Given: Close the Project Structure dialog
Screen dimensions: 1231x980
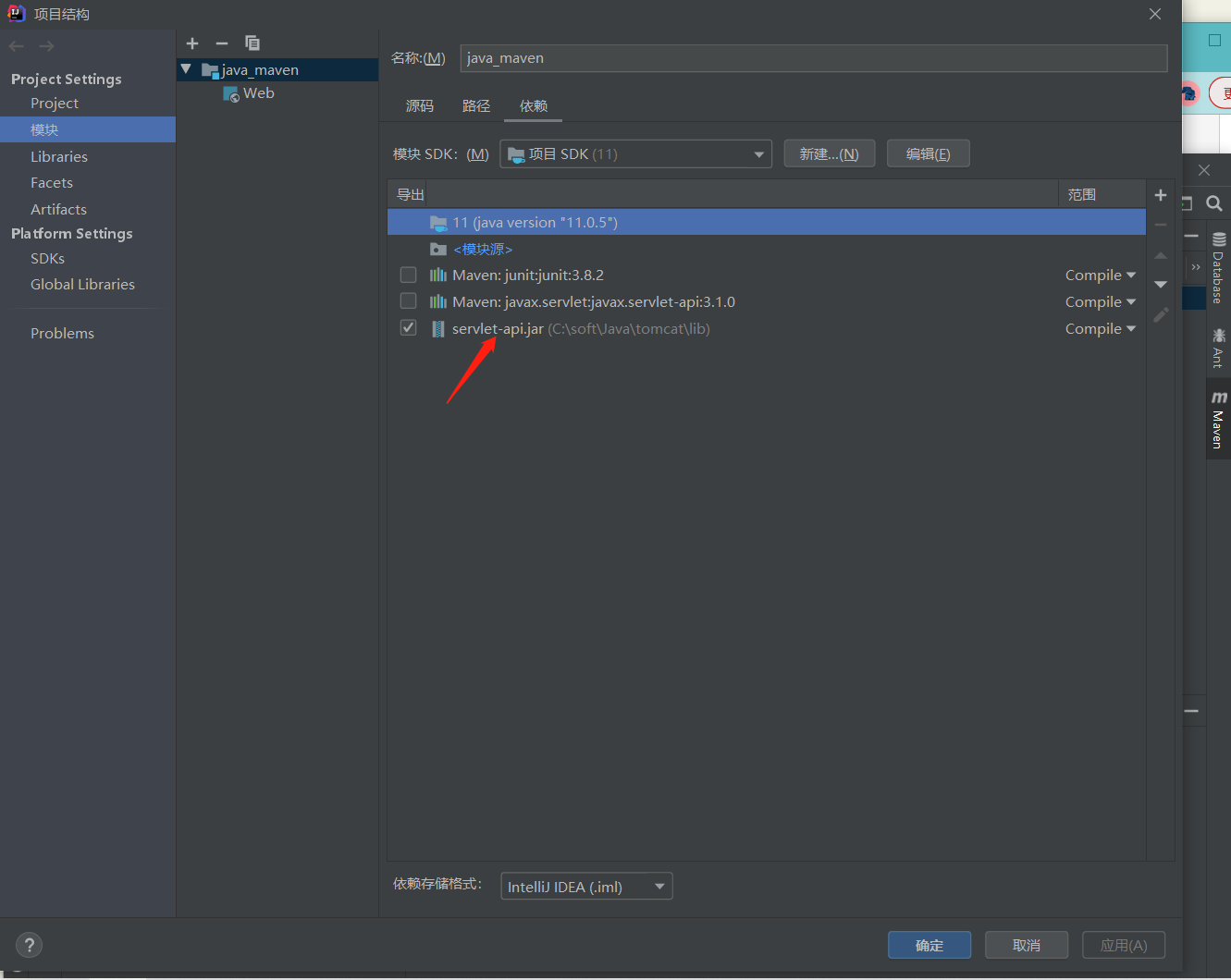Looking at the screenshot, I should point(1155,14).
